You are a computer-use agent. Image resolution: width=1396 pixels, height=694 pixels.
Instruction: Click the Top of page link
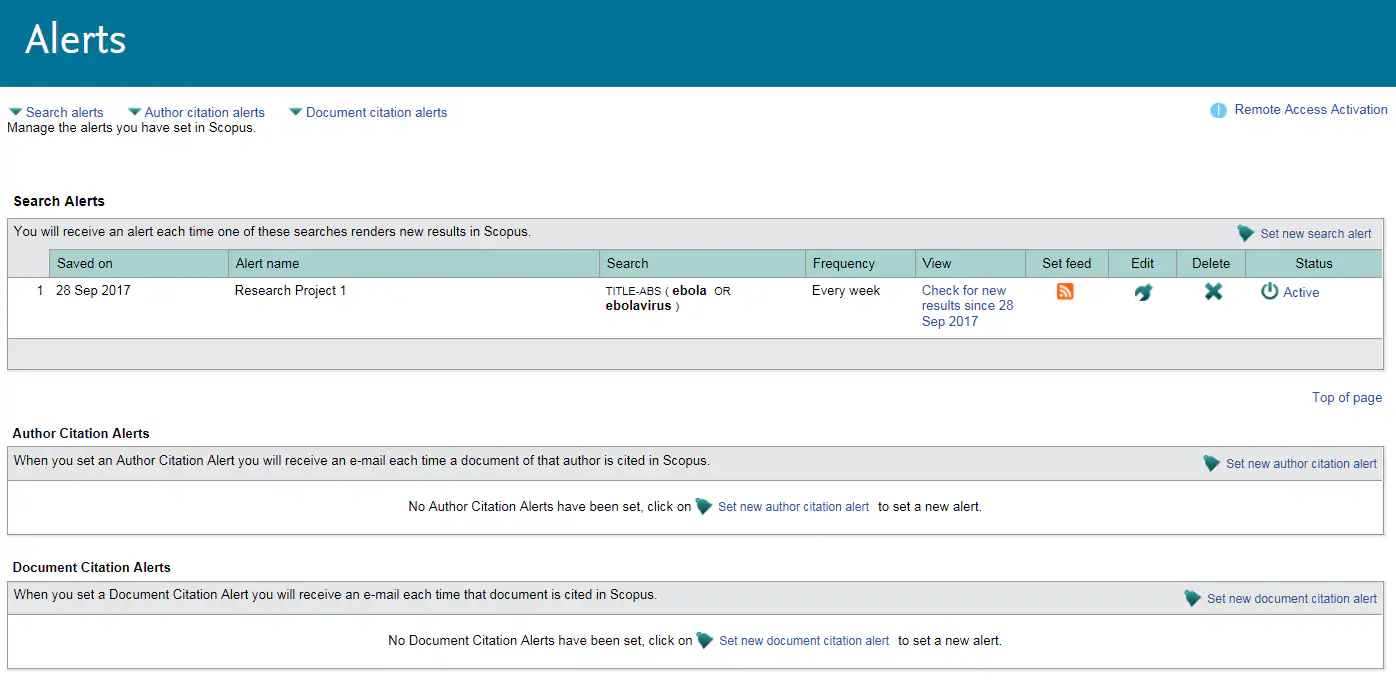tap(1346, 397)
